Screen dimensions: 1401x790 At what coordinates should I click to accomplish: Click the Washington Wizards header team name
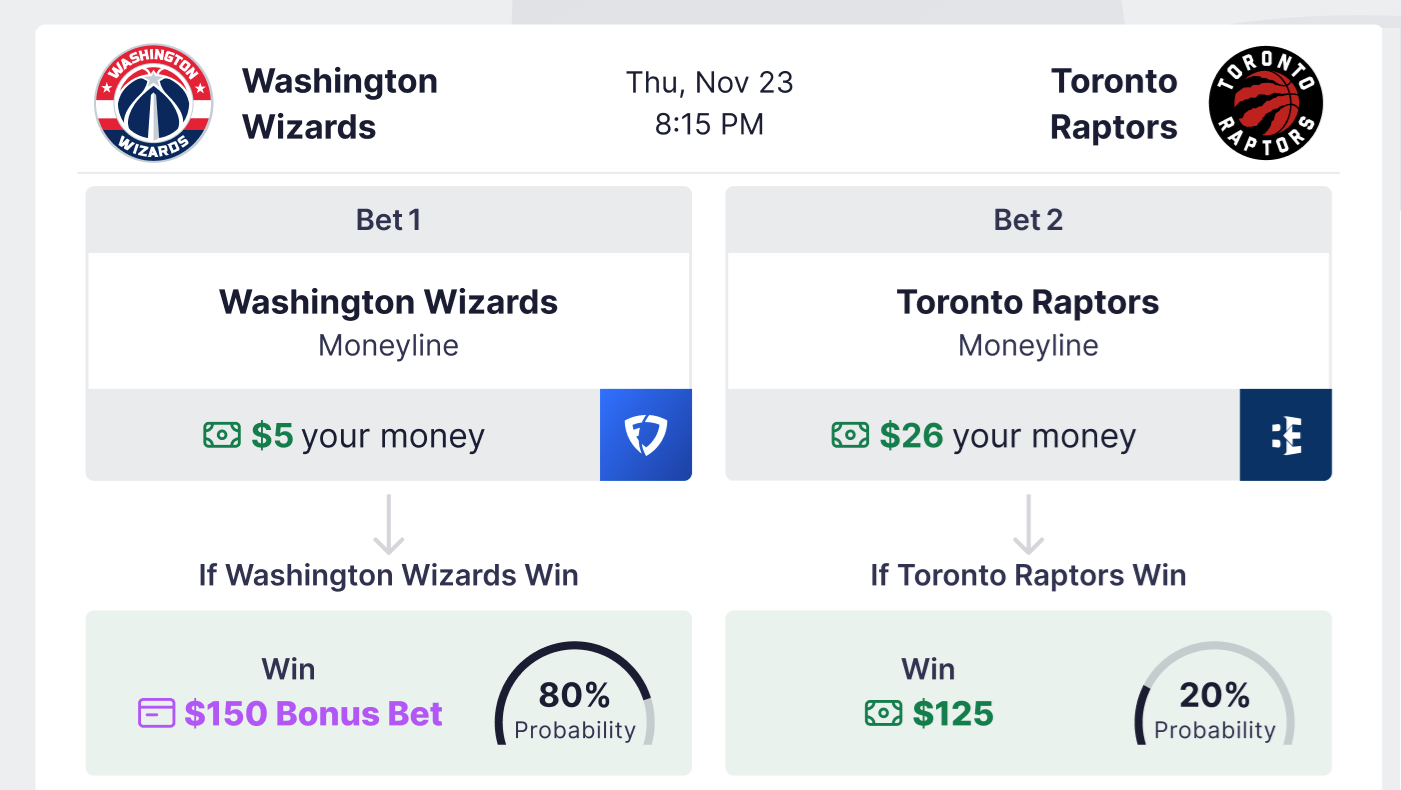pos(340,104)
